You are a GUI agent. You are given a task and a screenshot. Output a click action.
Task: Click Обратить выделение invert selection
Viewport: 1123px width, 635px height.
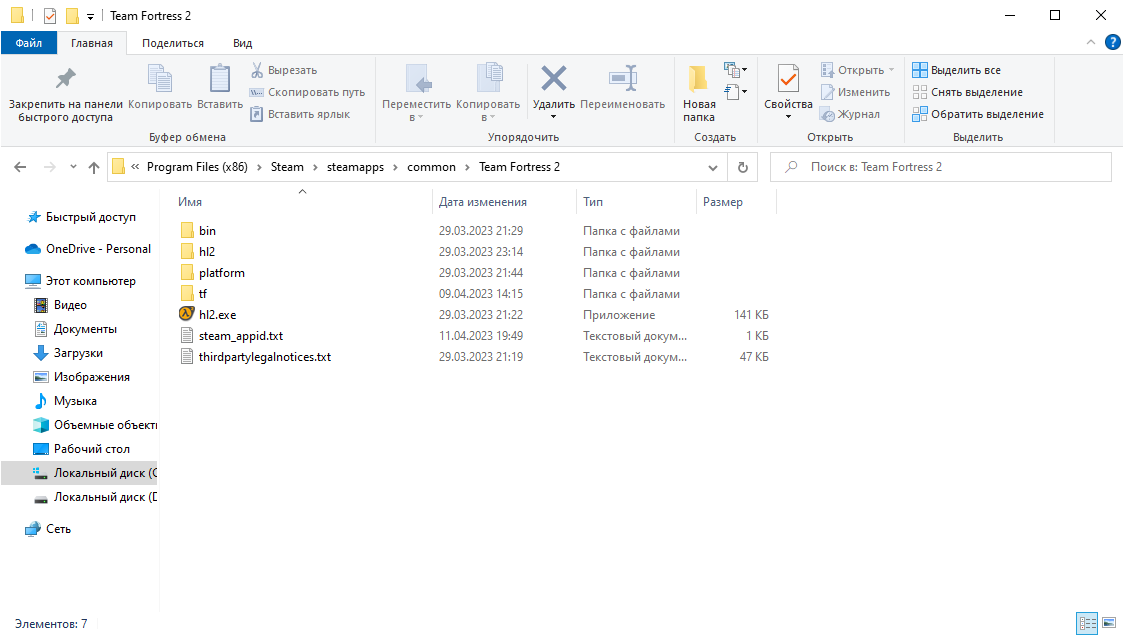(x=978, y=114)
